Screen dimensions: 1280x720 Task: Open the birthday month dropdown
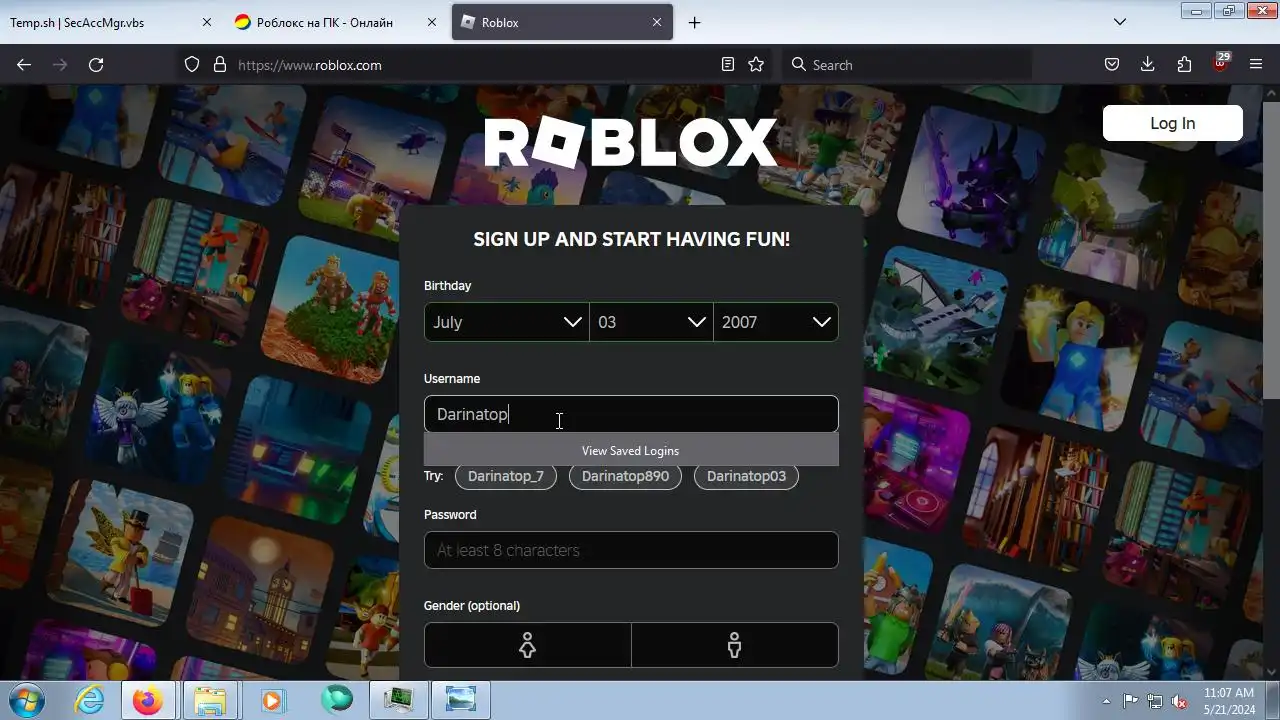click(x=506, y=322)
